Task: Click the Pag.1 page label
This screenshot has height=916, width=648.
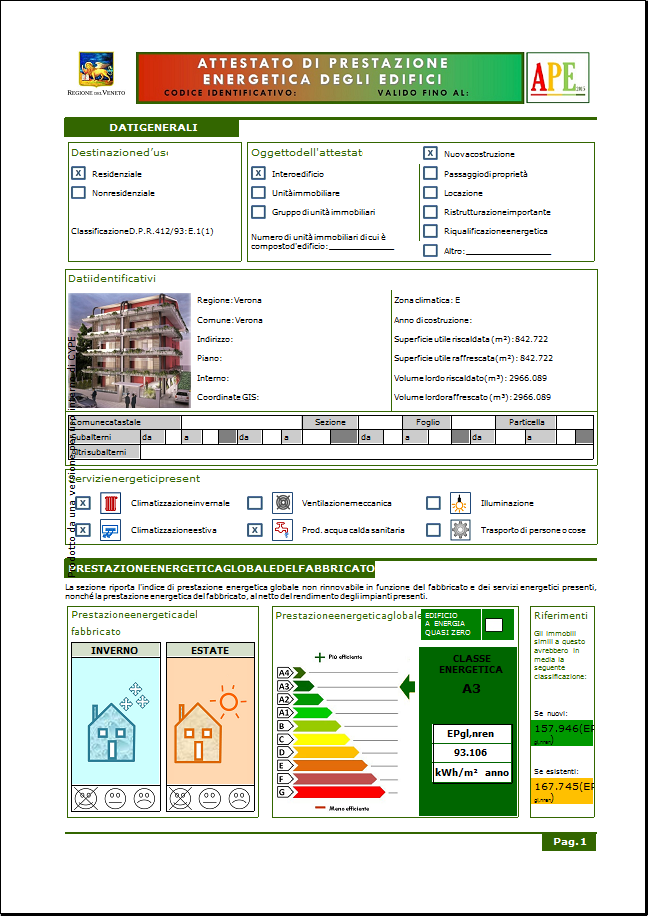Action: click(569, 842)
